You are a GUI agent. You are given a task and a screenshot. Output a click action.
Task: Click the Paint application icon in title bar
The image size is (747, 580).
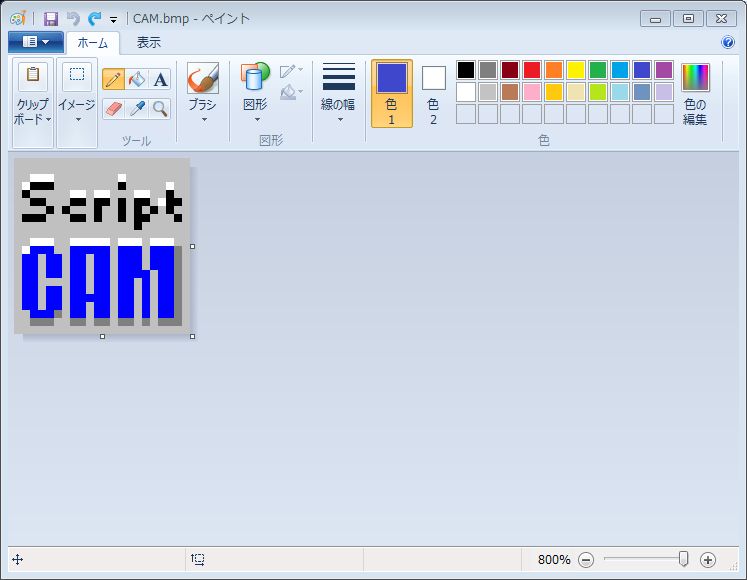click(x=18, y=19)
